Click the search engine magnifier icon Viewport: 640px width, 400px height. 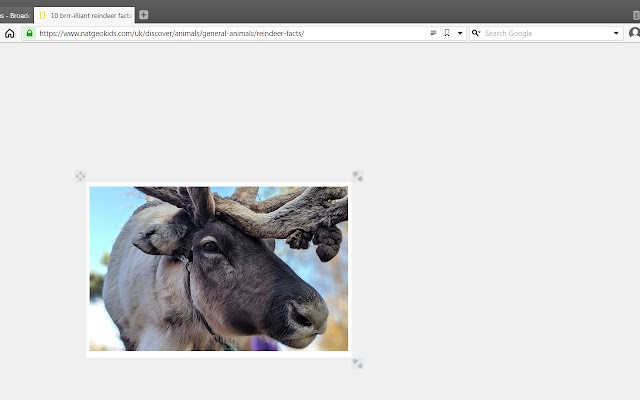tap(476, 33)
